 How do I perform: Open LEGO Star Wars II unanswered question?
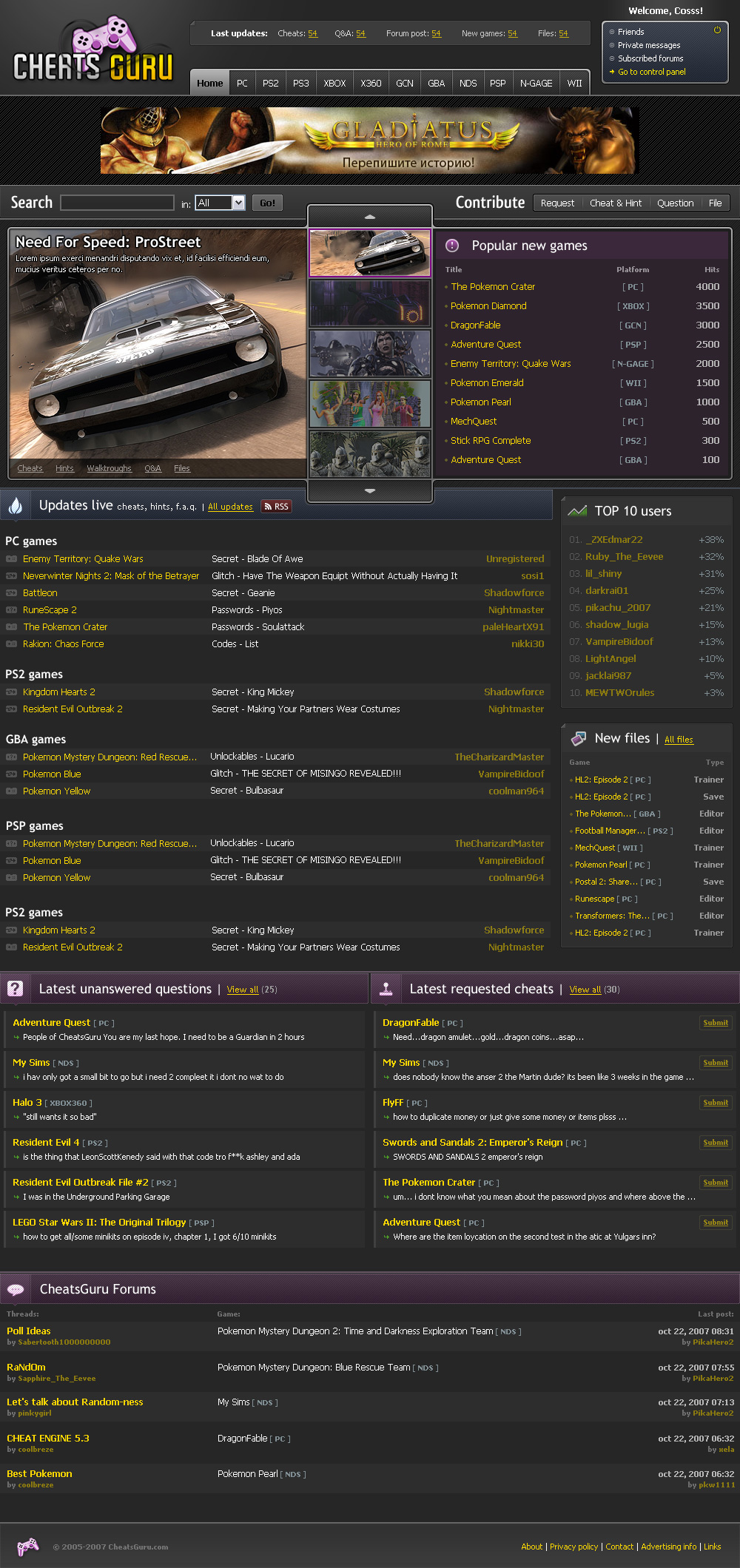click(99, 1222)
